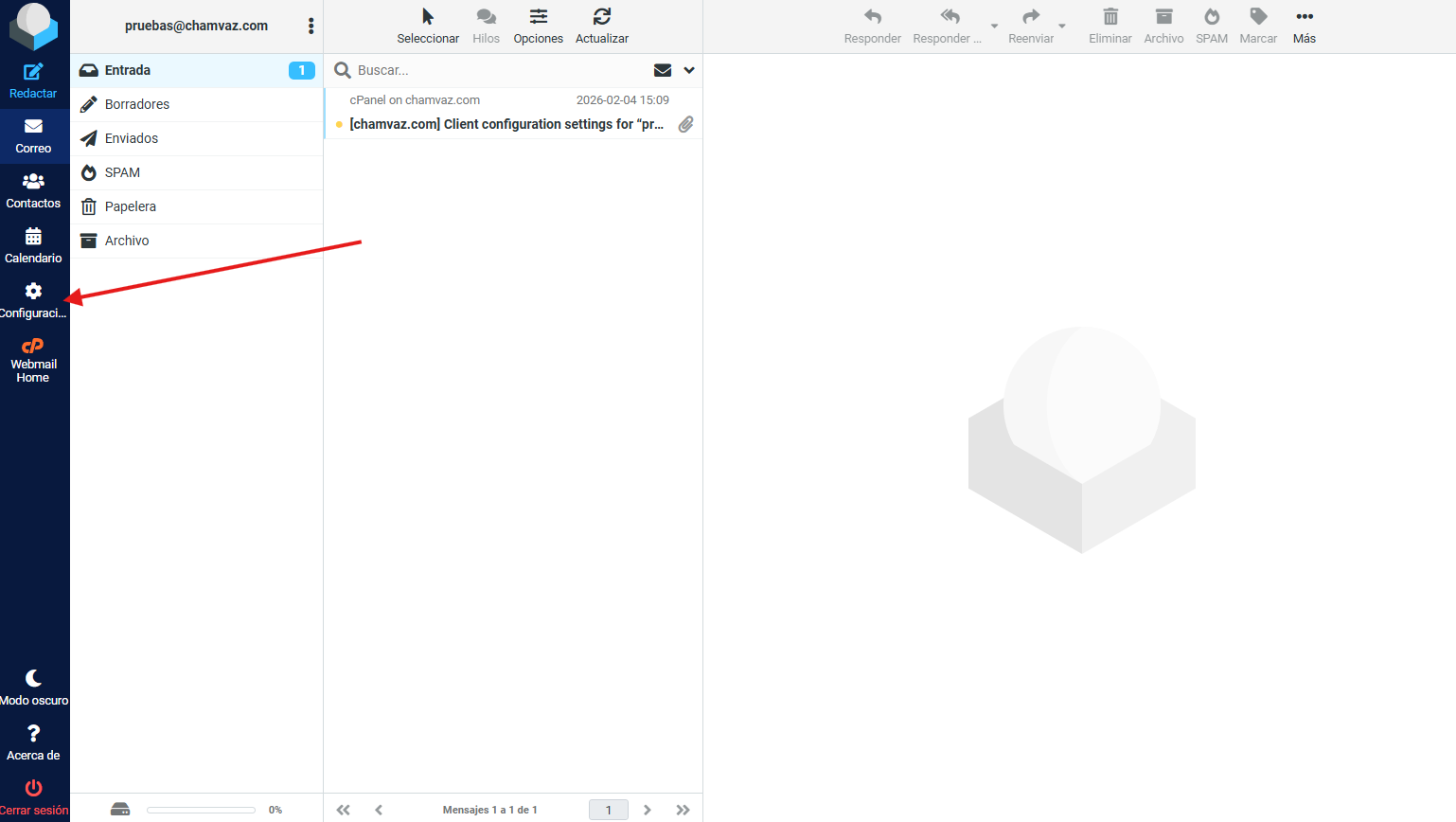Image resolution: width=1456 pixels, height=822 pixels.
Task: Click the Redactar compose icon
Action: [33, 72]
